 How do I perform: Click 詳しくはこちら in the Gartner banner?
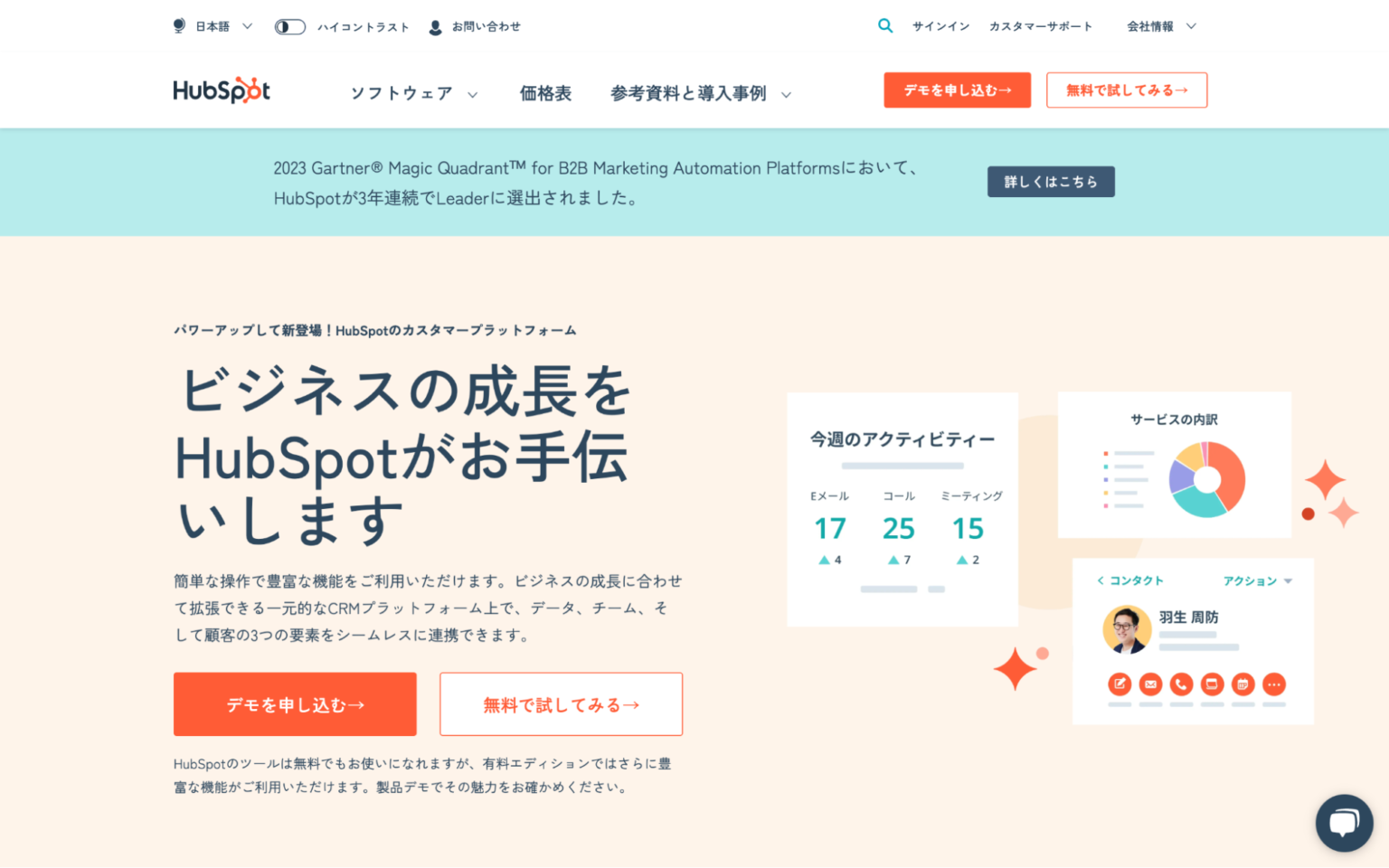tap(1051, 181)
